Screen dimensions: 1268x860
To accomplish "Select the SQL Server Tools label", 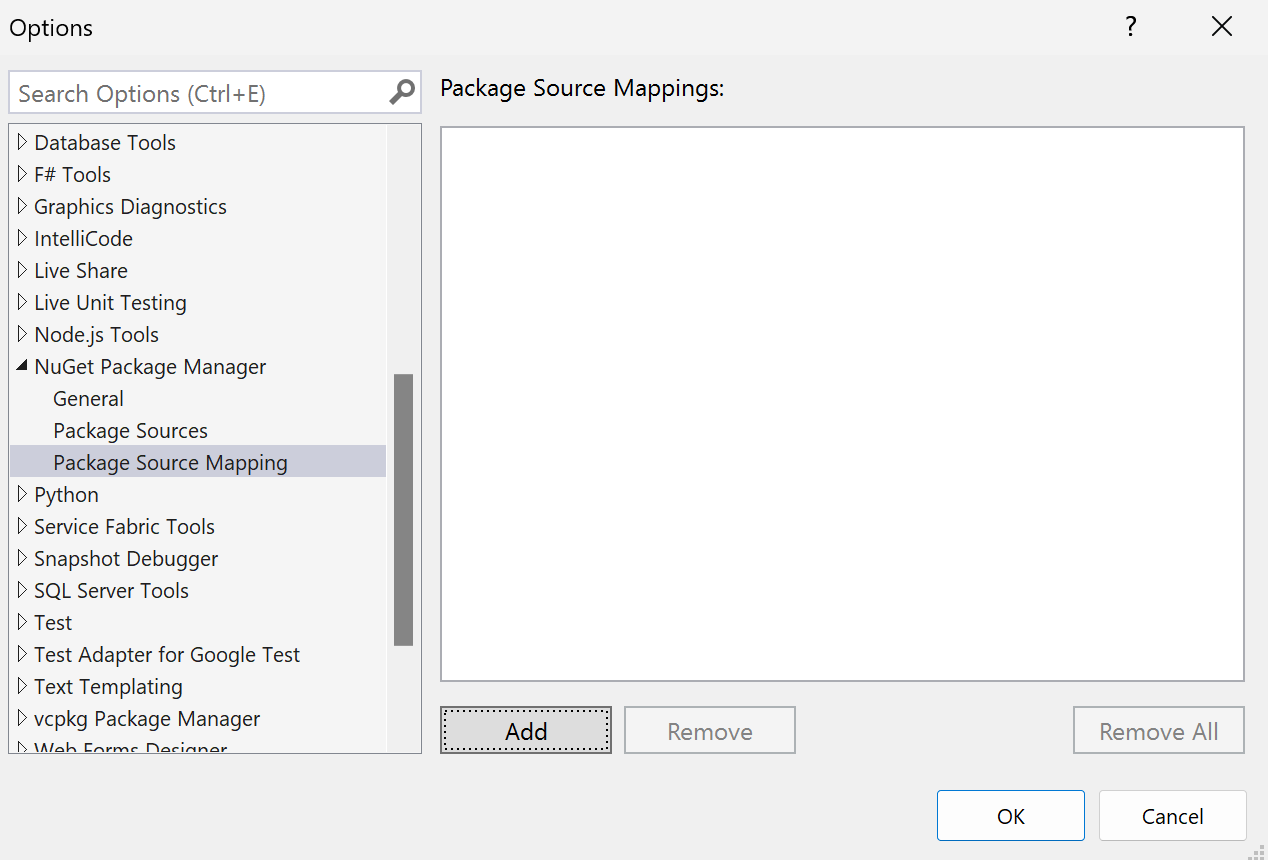I will 111,590.
